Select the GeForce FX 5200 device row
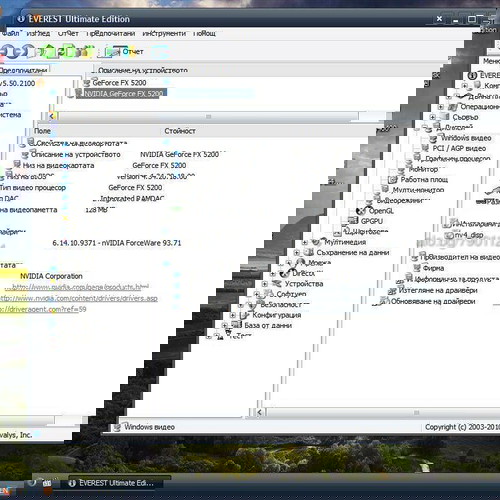Image resolution: width=500 pixels, height=500 pixels. [x=119, y=83]
